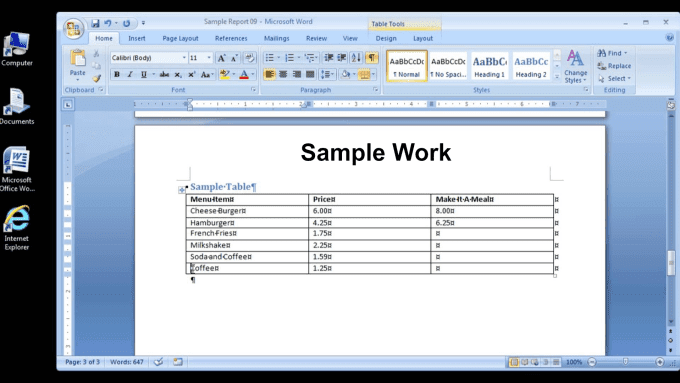Switch to Draft view
Image resolution: width=680 pixels, height=383 pixels.
(x=556, y=362)
